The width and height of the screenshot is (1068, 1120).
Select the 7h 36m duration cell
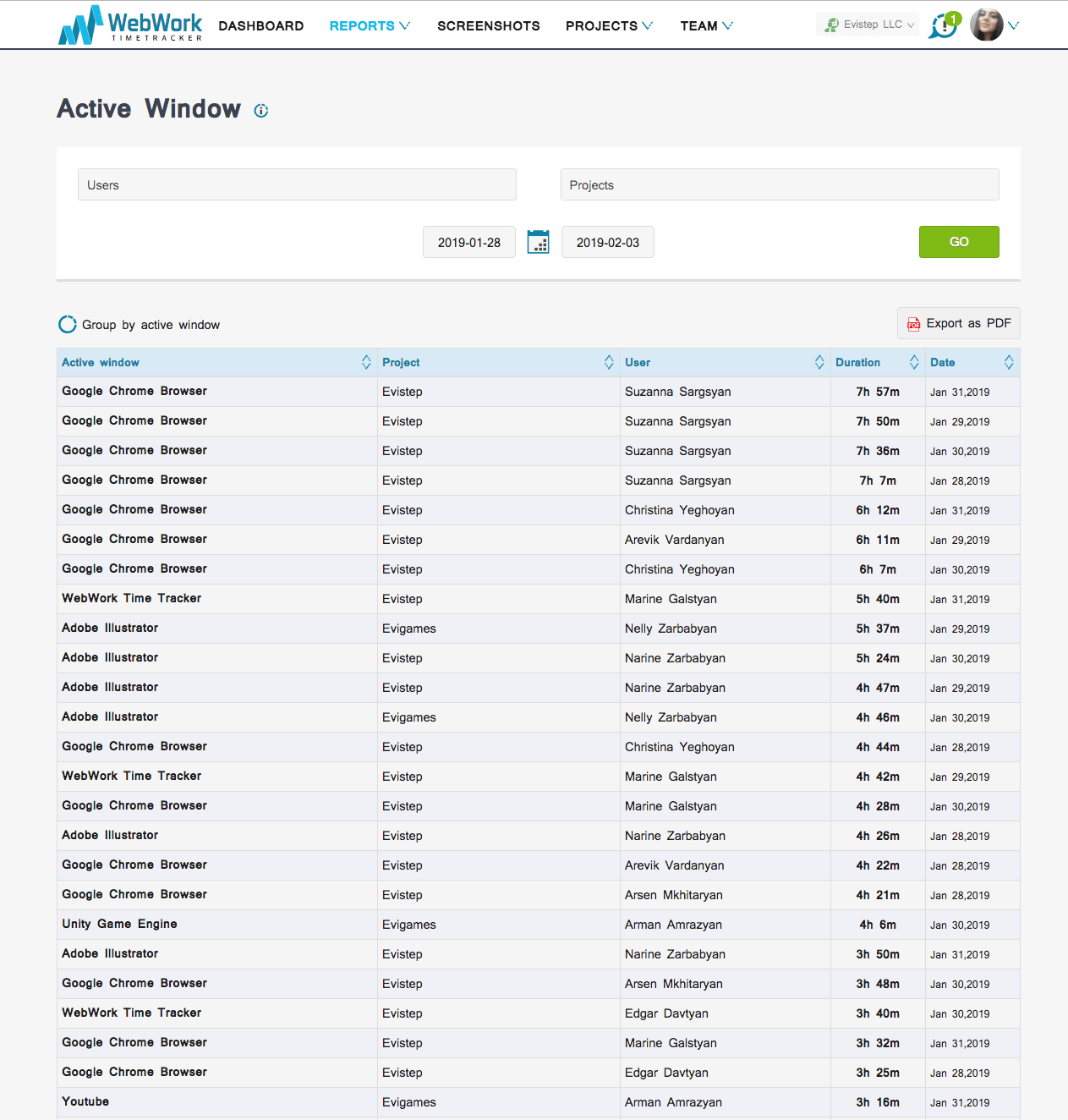878,451
